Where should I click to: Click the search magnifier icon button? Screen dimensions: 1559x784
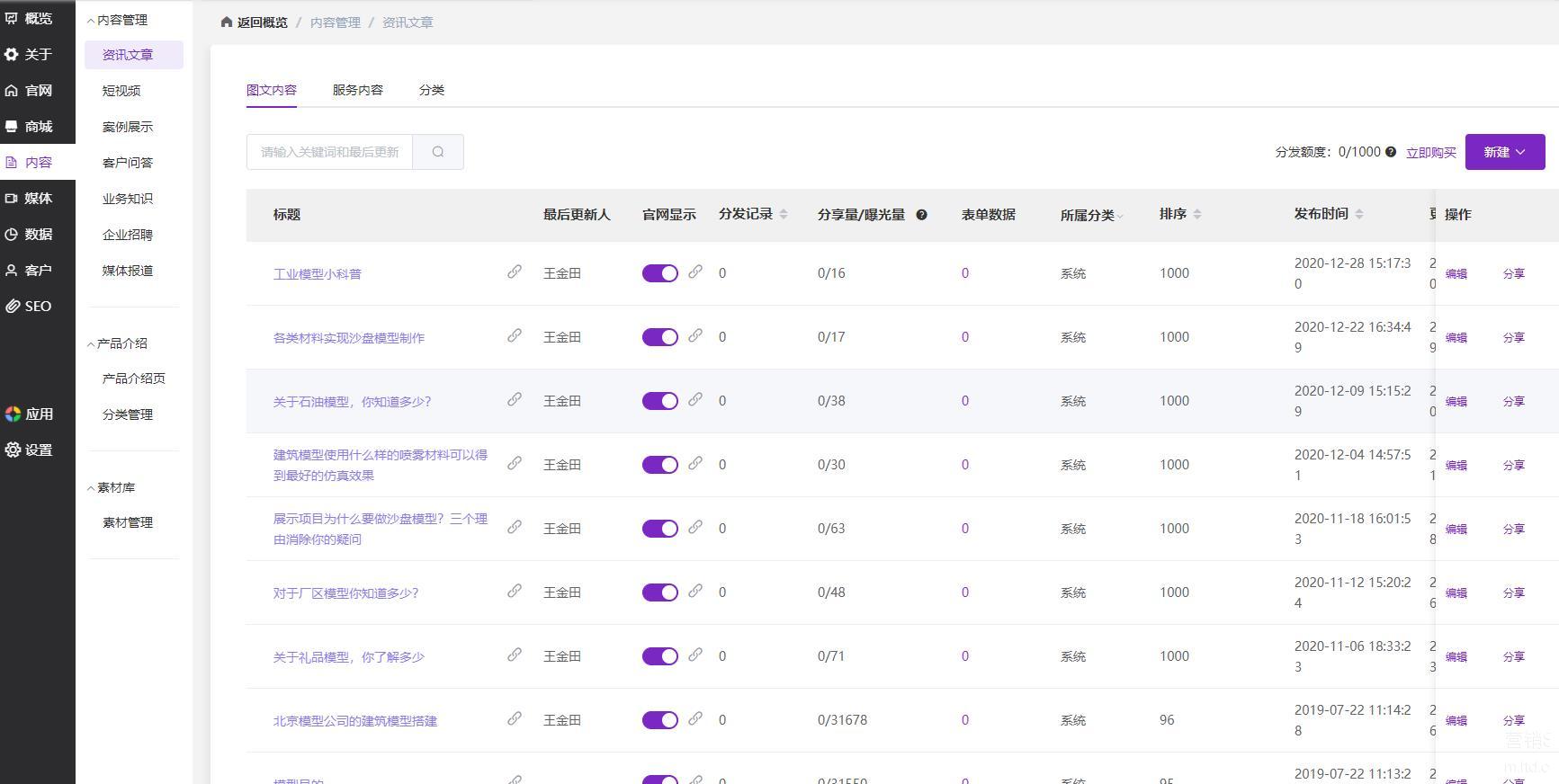[x=438, y=152]
